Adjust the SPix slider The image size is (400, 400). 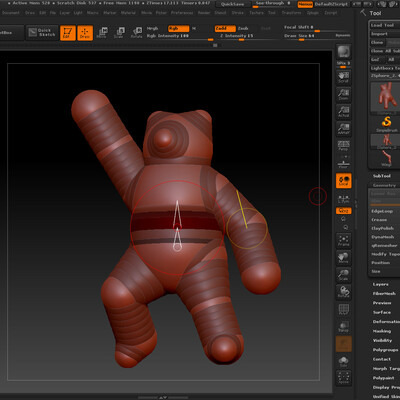coord(343,64)
